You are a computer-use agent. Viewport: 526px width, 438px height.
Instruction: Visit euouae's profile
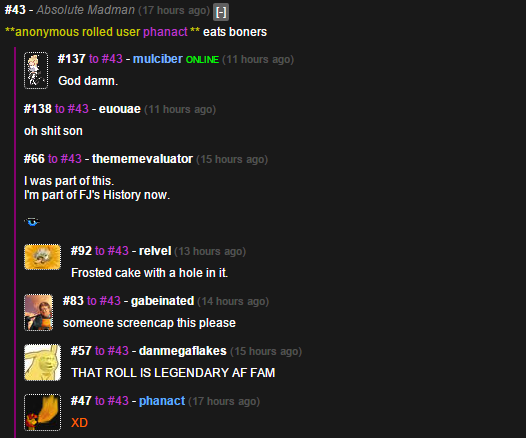(120, 109)
